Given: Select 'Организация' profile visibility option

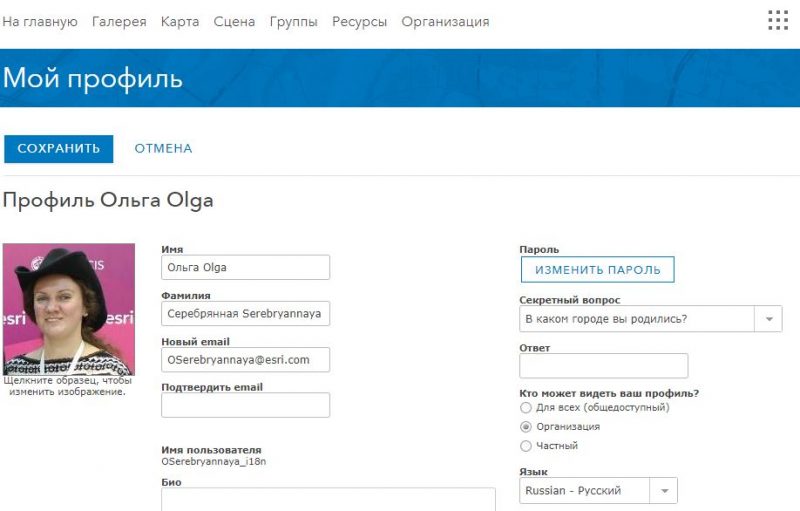Looking at the screenshot, I should click(x=526, y=427).
